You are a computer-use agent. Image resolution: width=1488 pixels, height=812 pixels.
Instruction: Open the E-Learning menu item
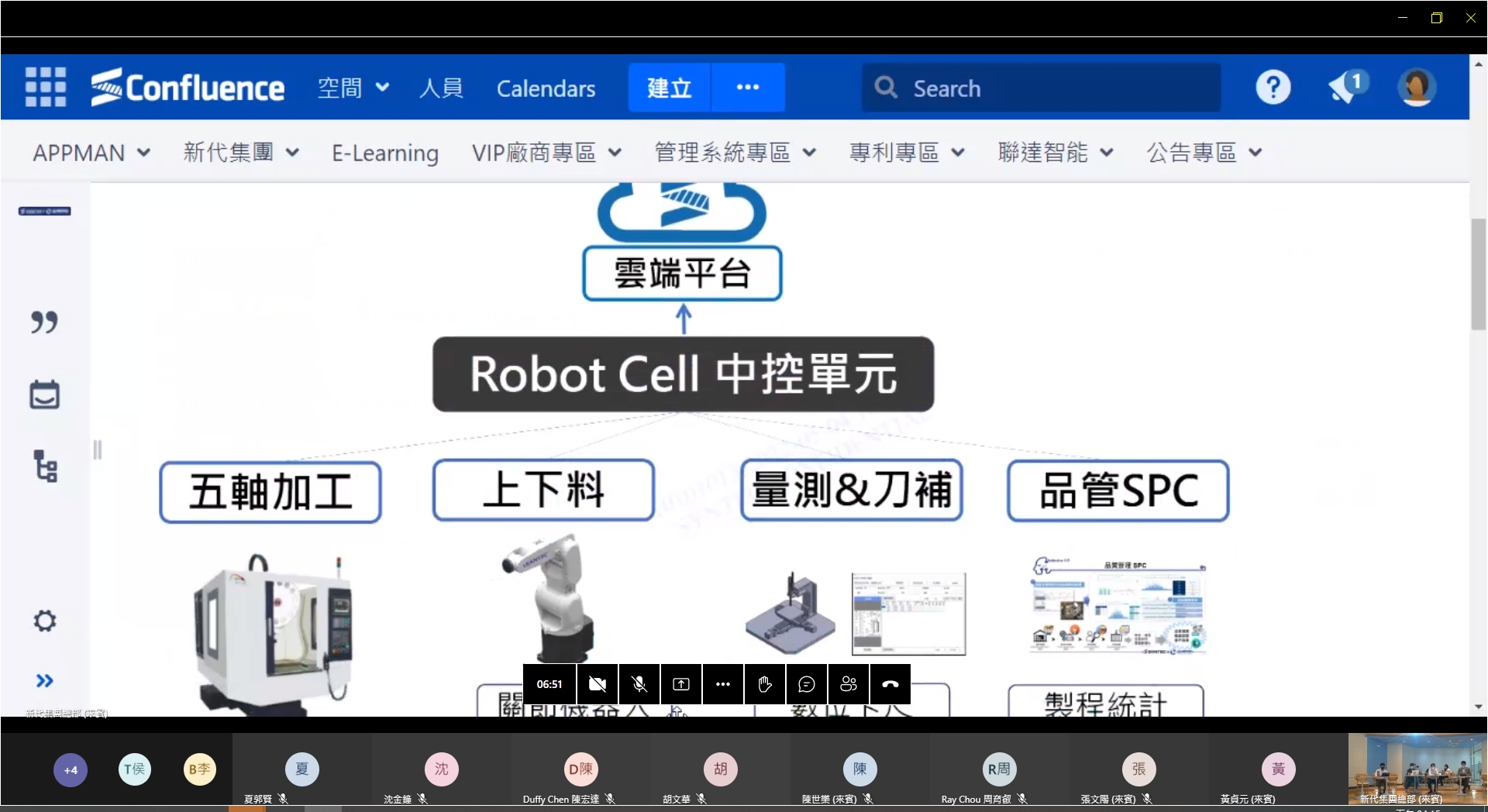point(385,153)
